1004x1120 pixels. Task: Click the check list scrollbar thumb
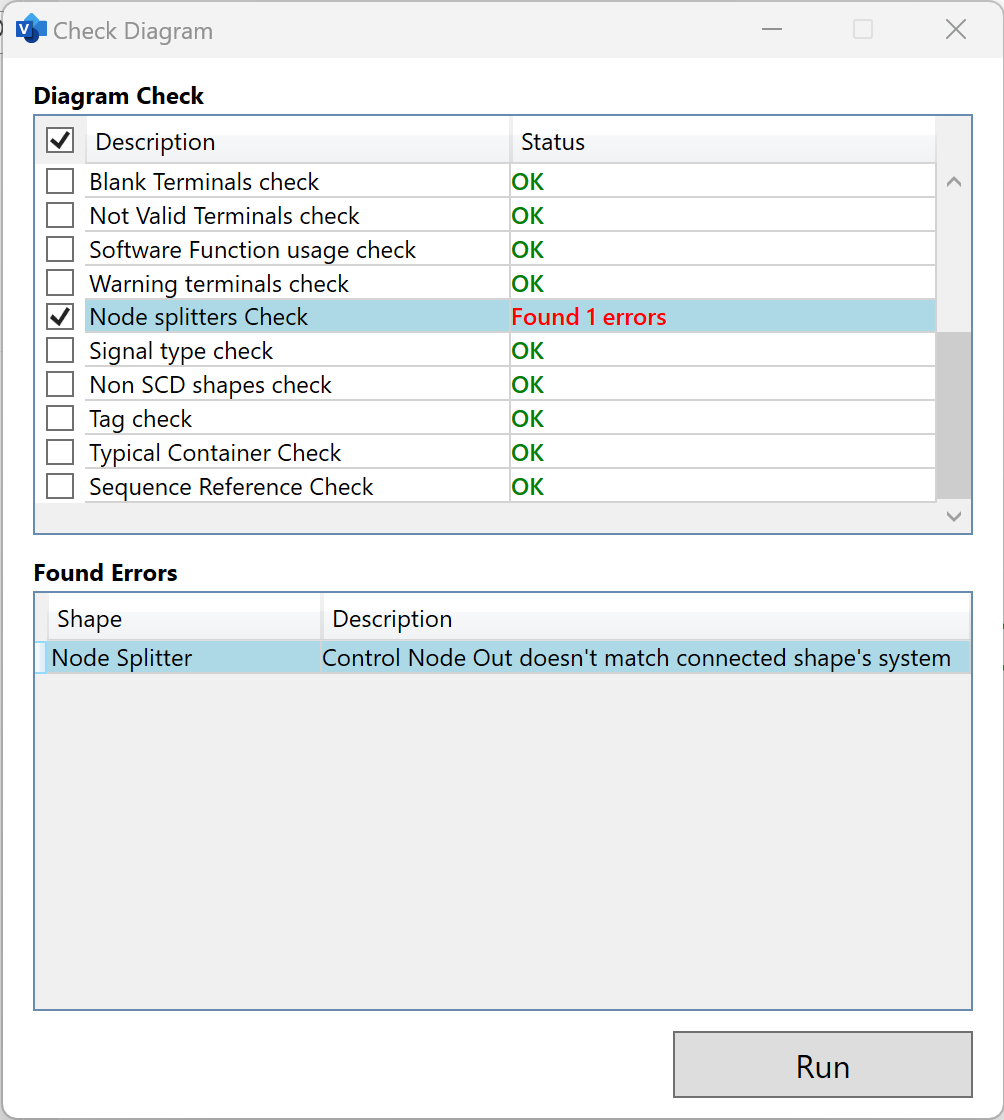[x=953, y=415]
